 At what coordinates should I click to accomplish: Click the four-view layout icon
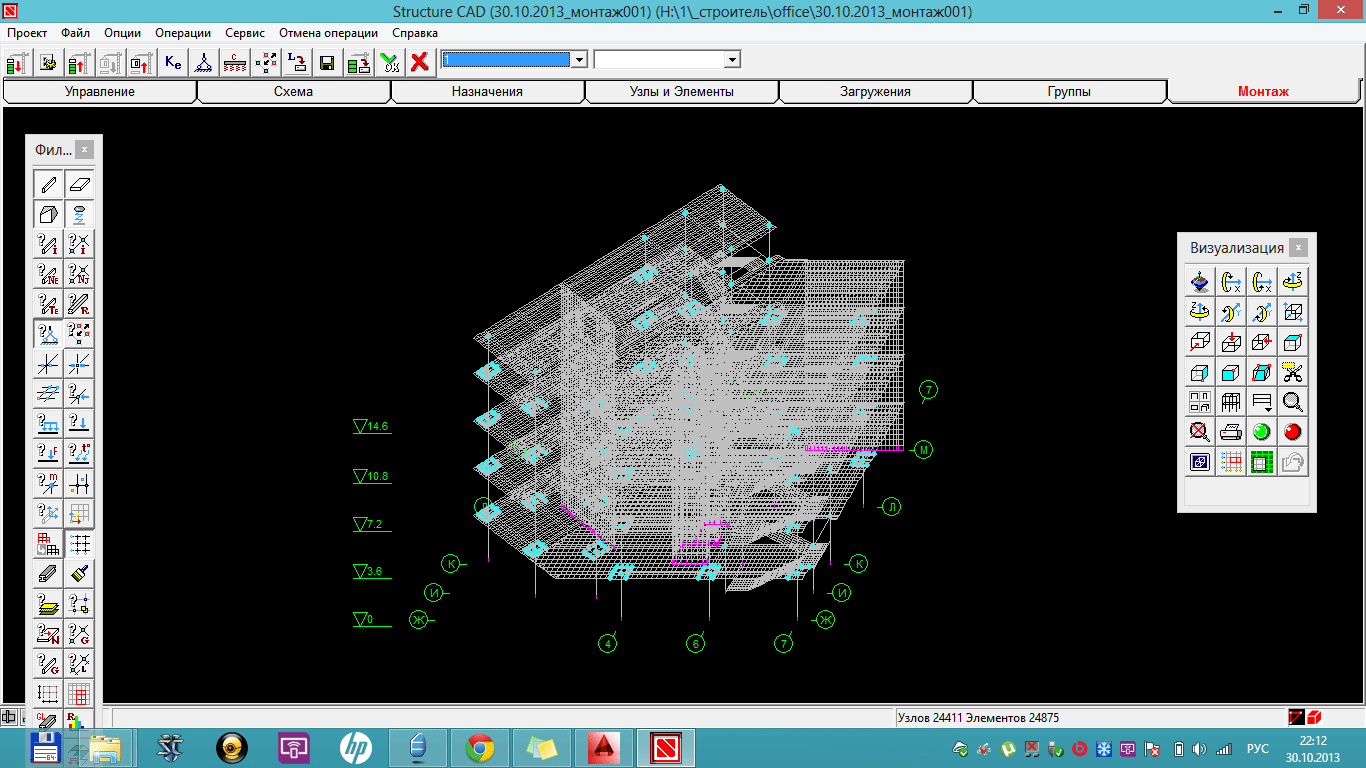pyautogui.click(x=1200, y=403)
